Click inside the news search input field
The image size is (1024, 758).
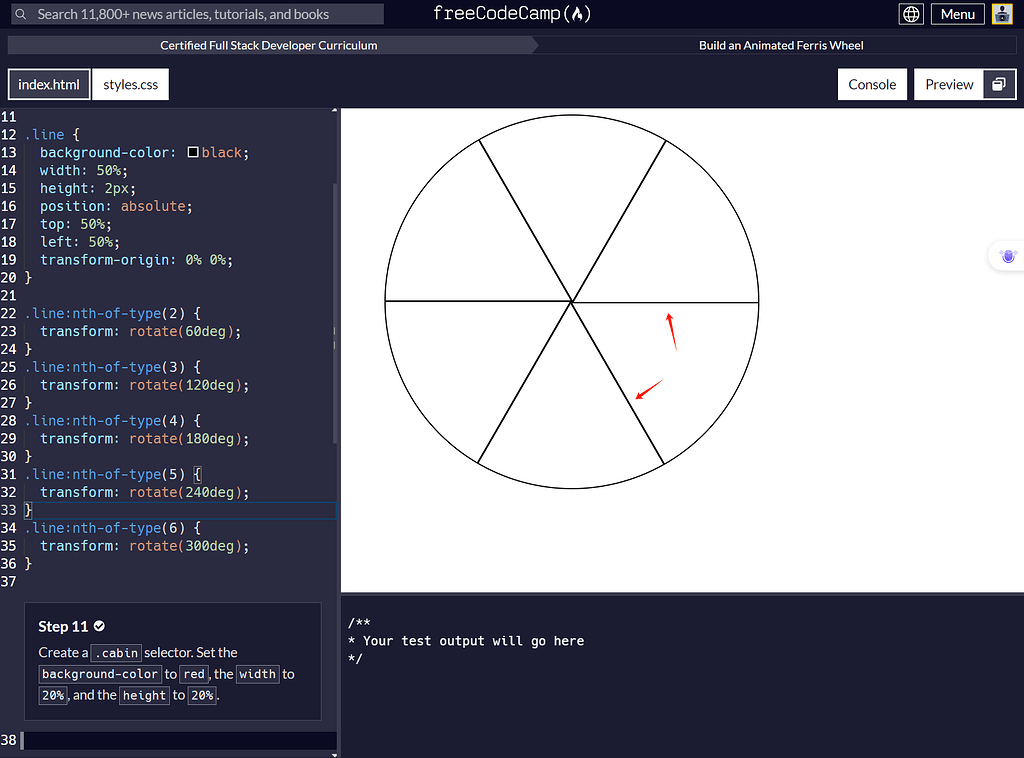coord(200,14)
